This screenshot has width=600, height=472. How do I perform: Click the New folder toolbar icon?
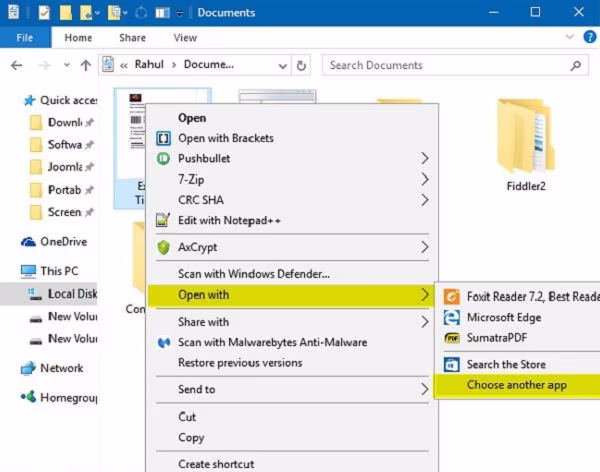point(65,13)
